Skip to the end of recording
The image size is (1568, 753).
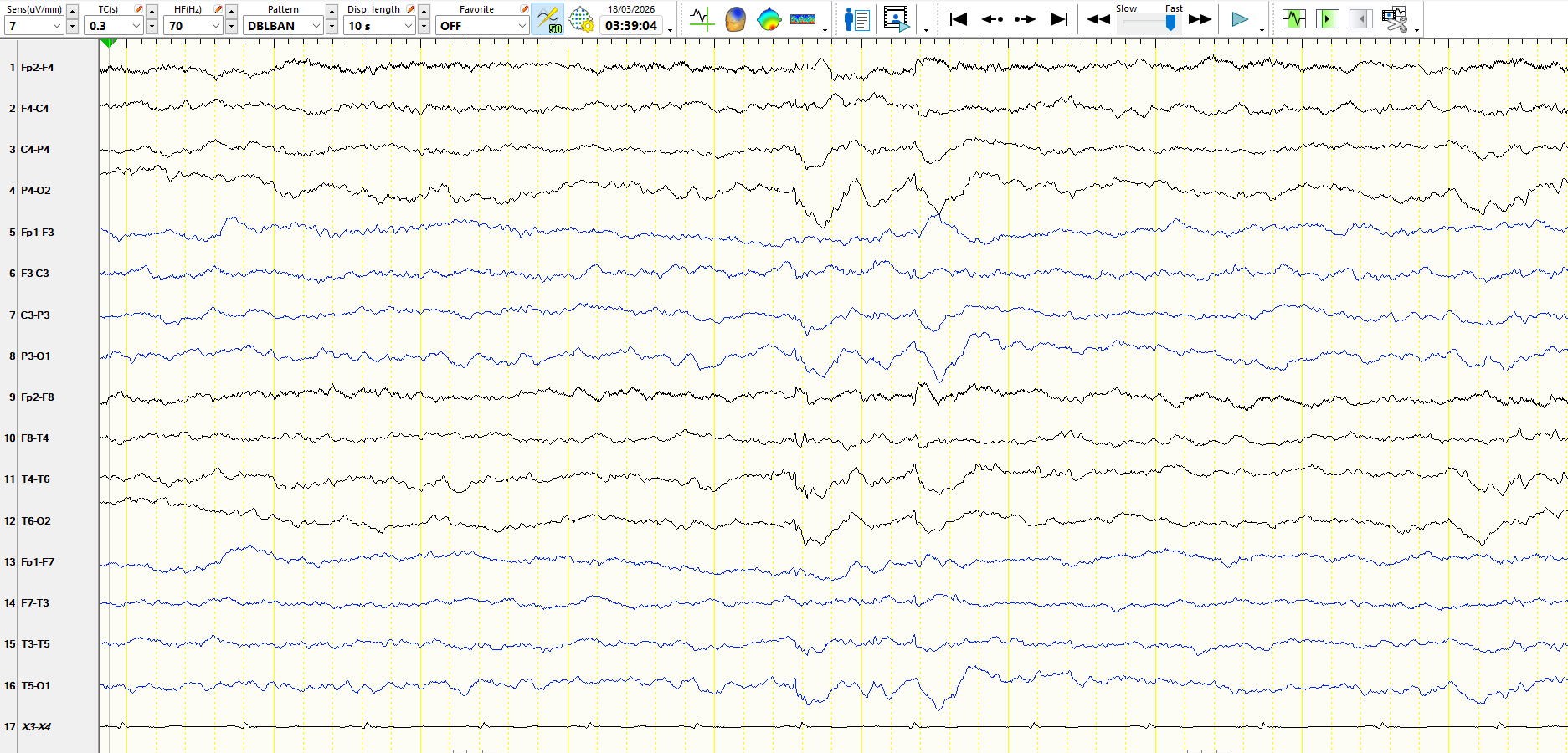coord(1059,19)
